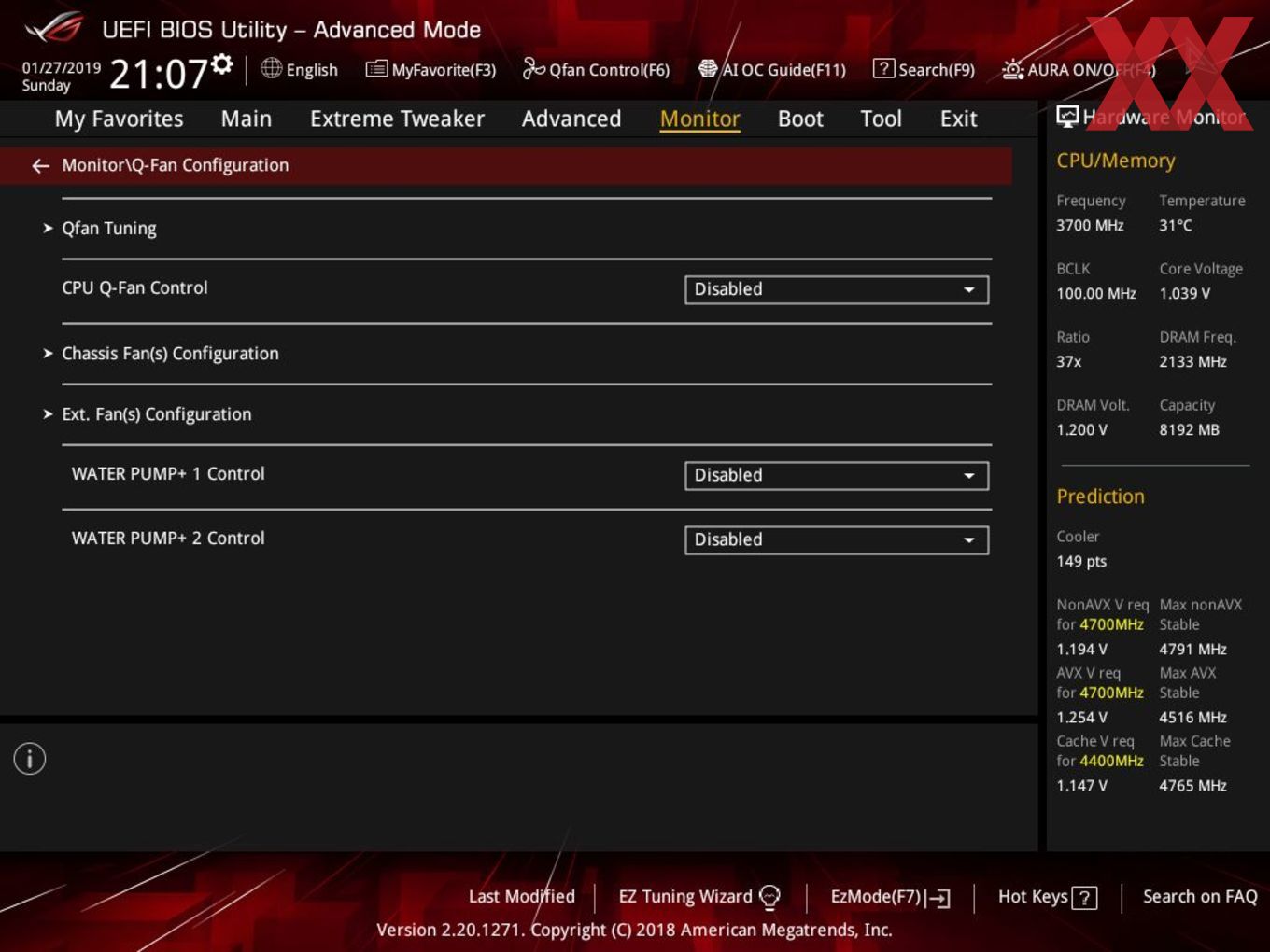The height and width of the screenshot is (952, 1270).
Task: Click the back arrow next to Monitor\Q-Fan Configuration
Action: tap(40, 165)
